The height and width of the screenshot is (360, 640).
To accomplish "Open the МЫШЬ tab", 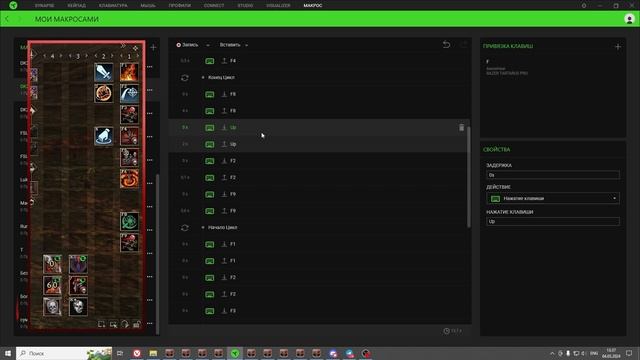I will [148, 6].
